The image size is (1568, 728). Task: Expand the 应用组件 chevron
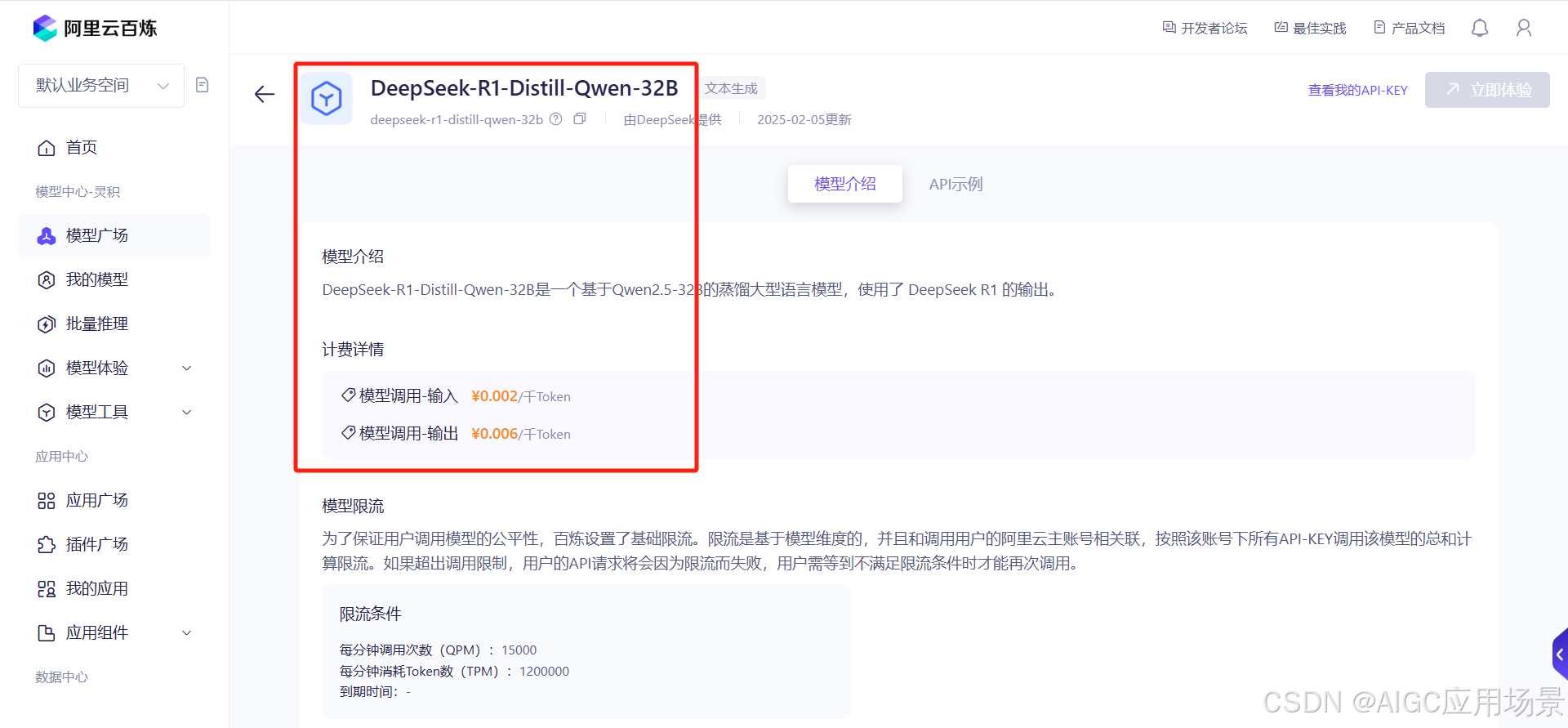(187, 633)
